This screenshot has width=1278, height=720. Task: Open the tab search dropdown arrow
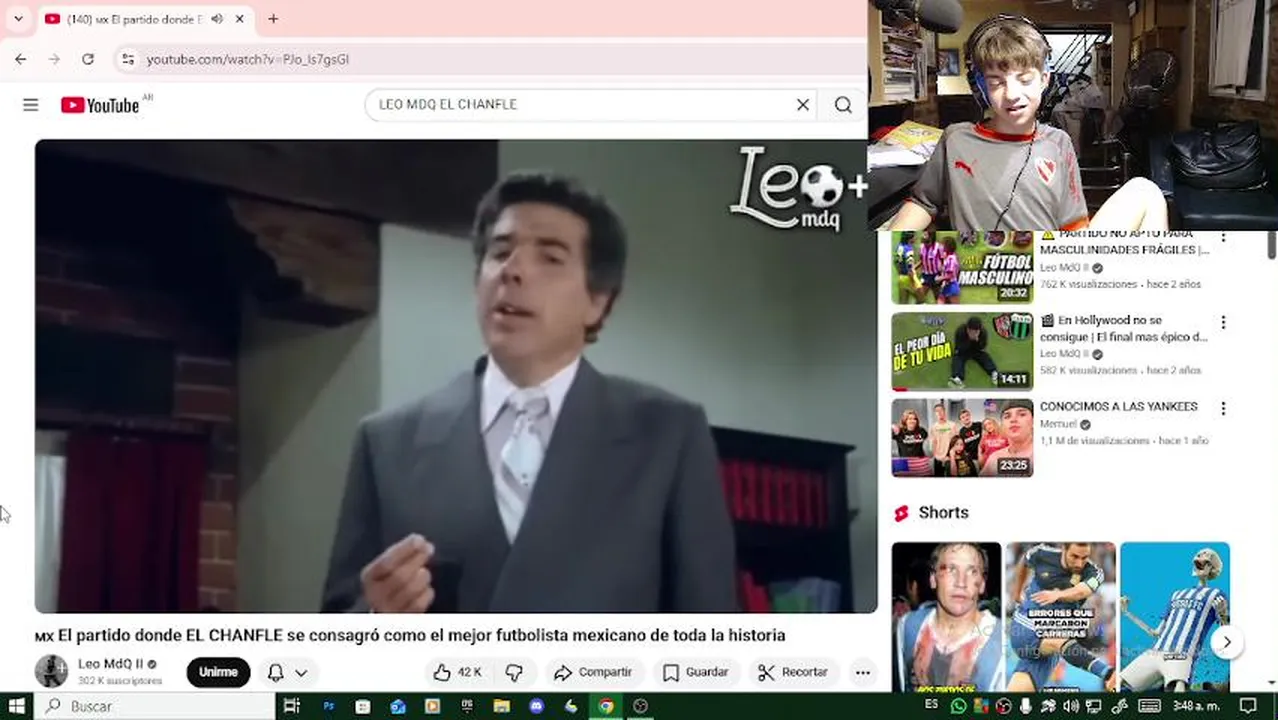coord(18,18)
